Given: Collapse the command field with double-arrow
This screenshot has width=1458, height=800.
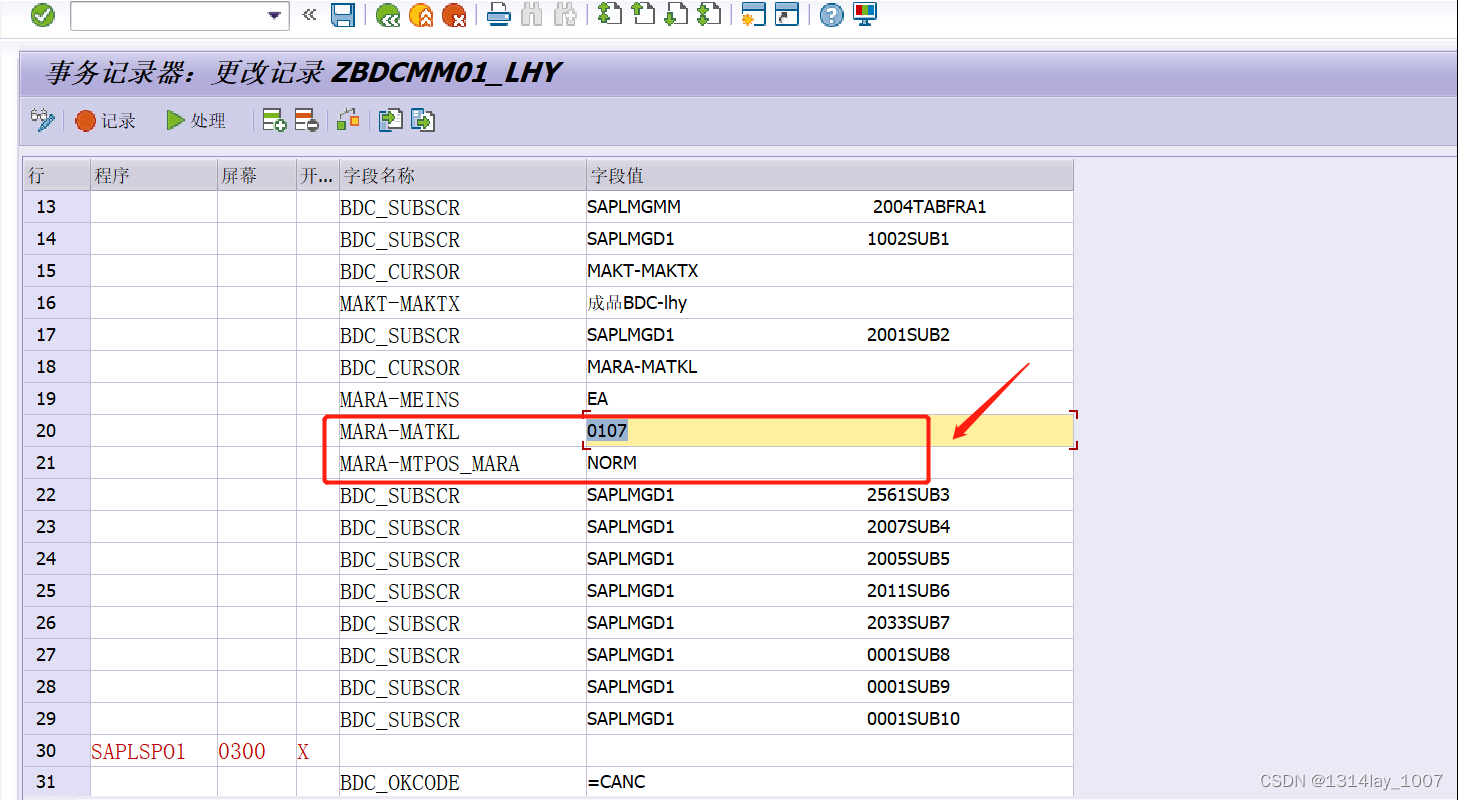Looking at the screenshot, I should pos(309,15).
